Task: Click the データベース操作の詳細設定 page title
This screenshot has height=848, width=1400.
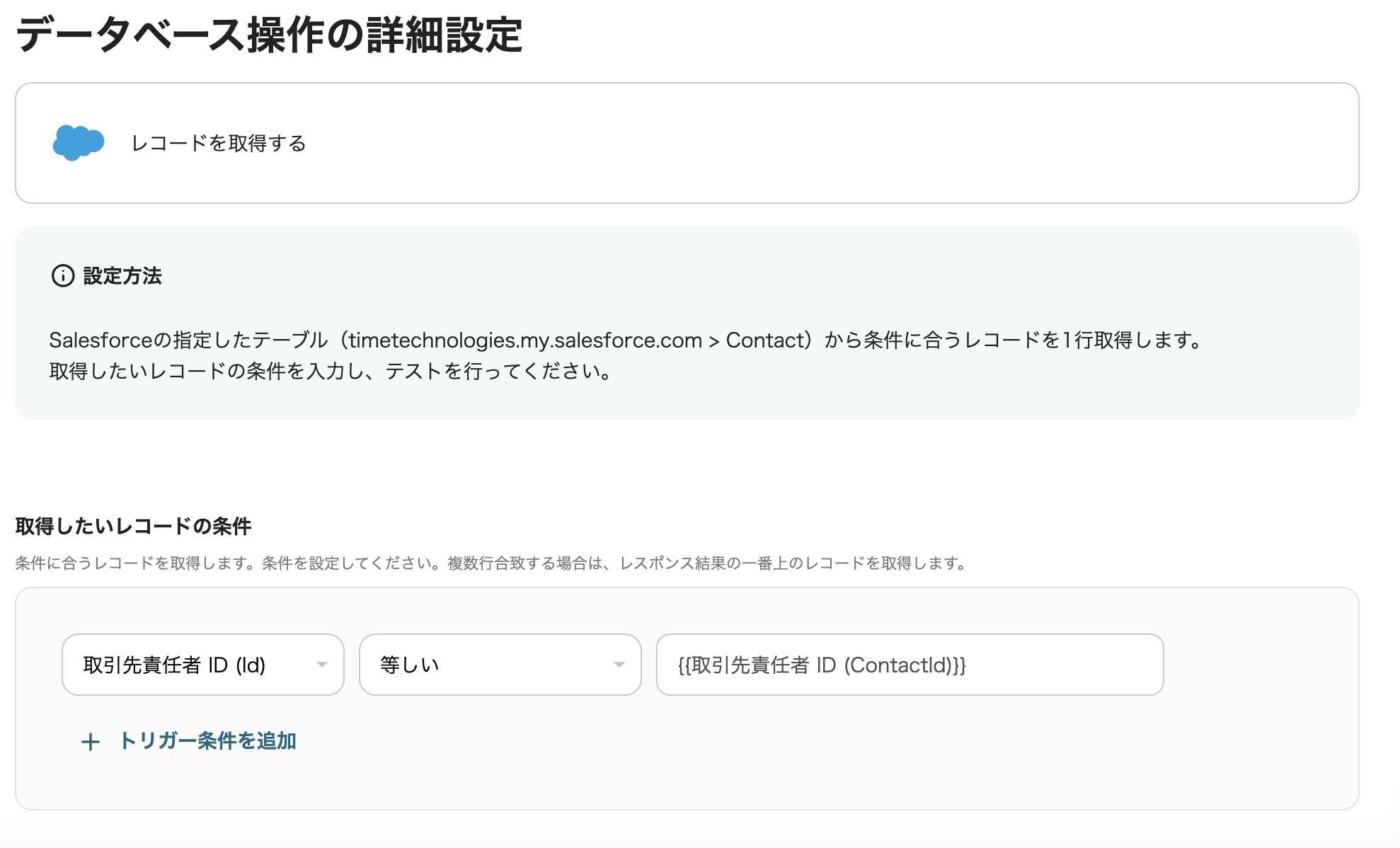Action: click(269, 35)
